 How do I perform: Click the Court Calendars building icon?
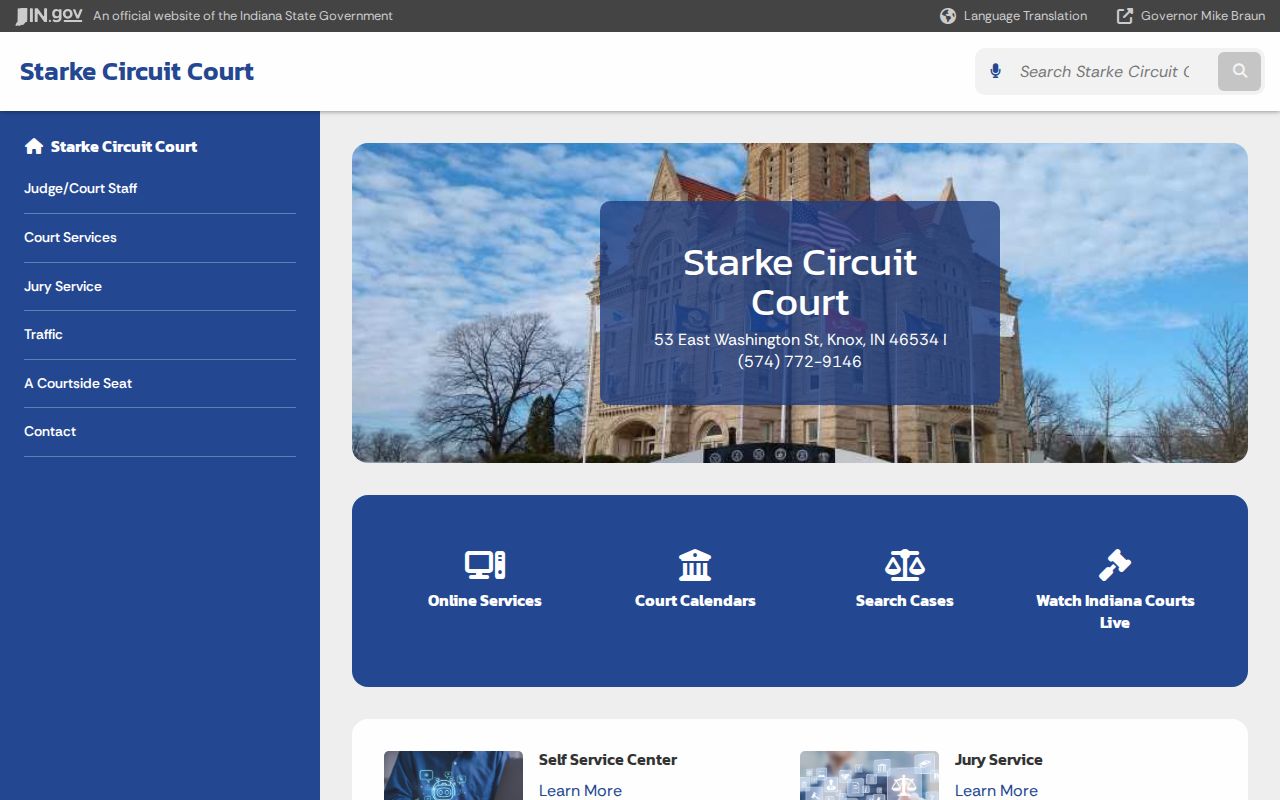695,565
